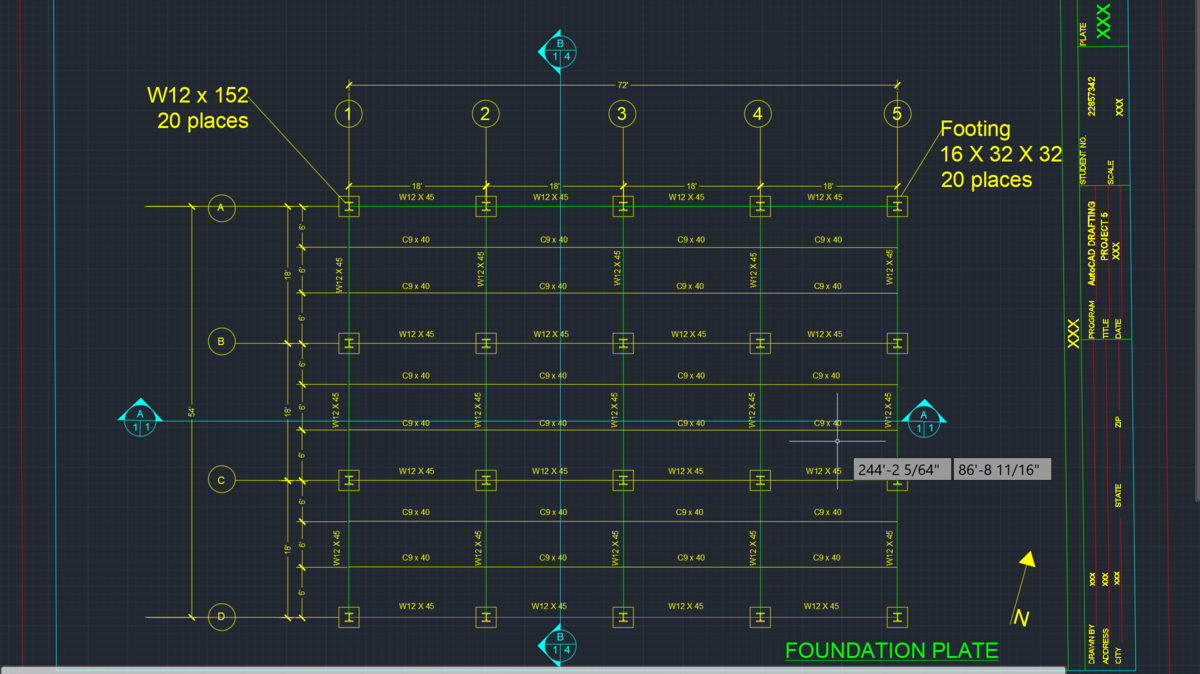
Task: Select row grid bubble D
Action: click(x=221, y=616)
